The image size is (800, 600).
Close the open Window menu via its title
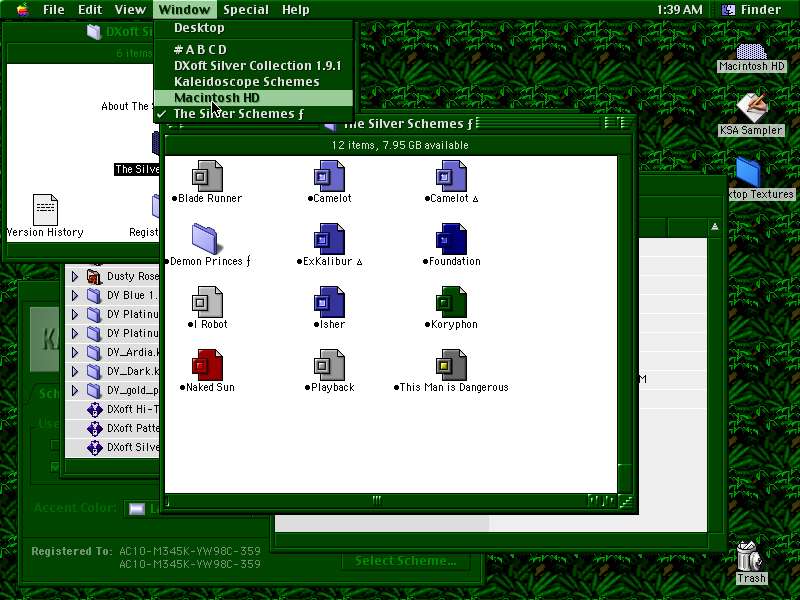184,10
